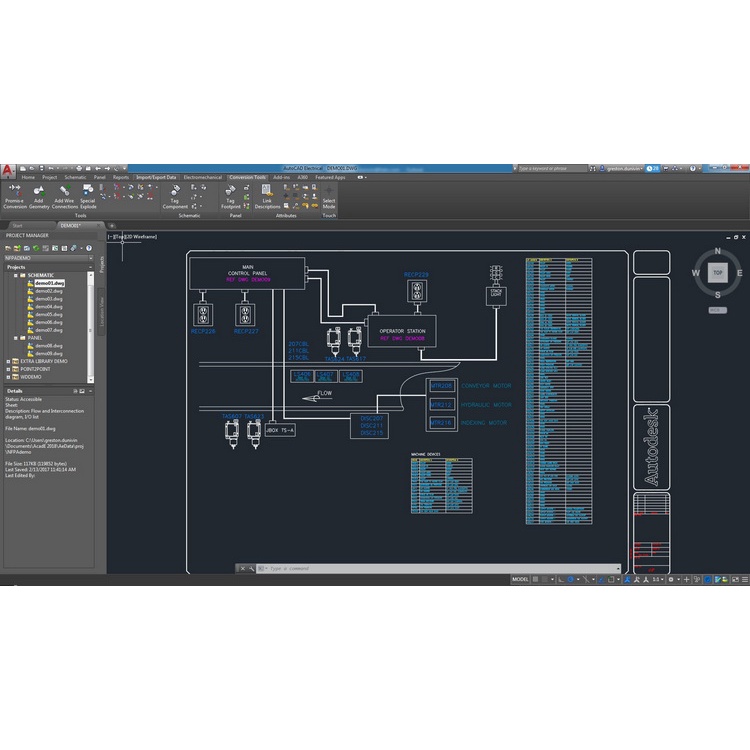Click the Promote Conversion tool icon
750x750 pixels.
pos(14,190)
